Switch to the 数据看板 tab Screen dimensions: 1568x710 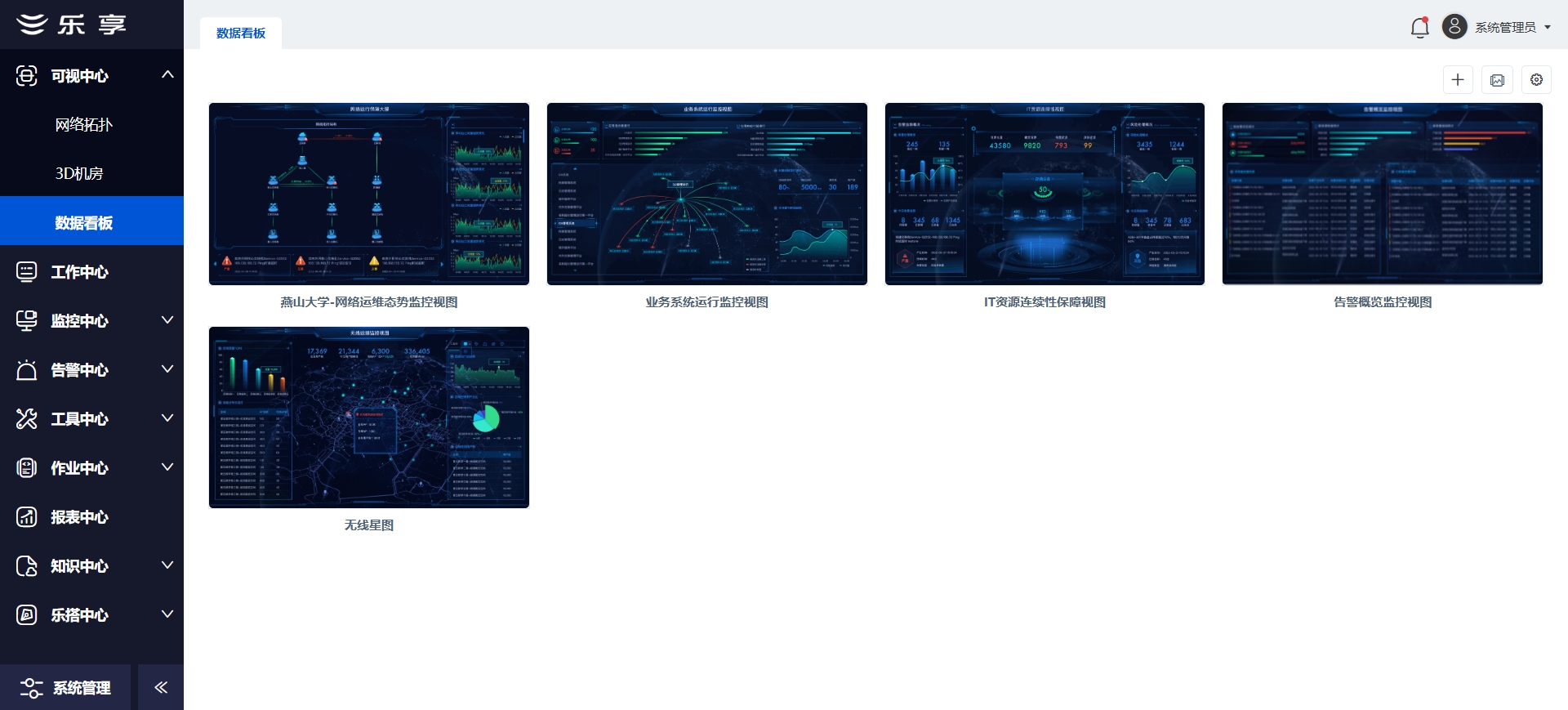(241, 33)
